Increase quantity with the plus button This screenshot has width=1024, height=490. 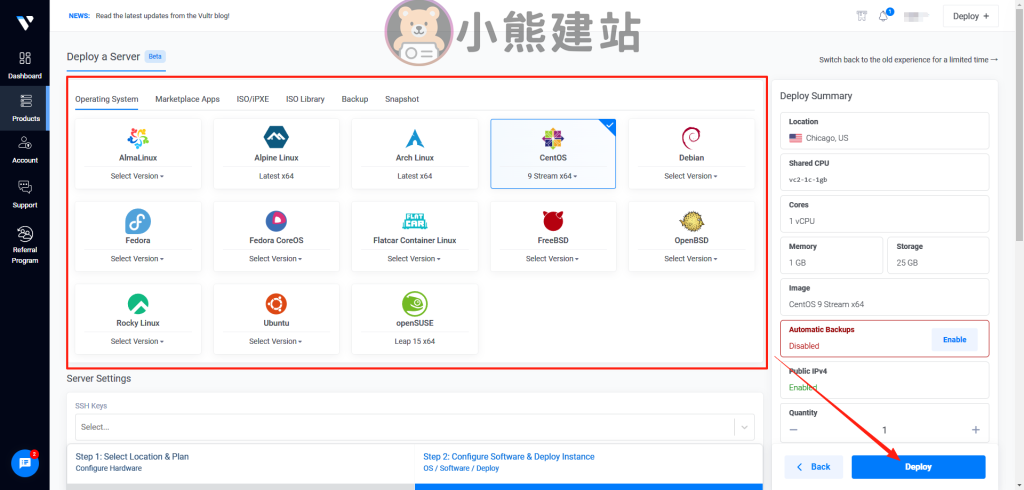coord(975,430)
